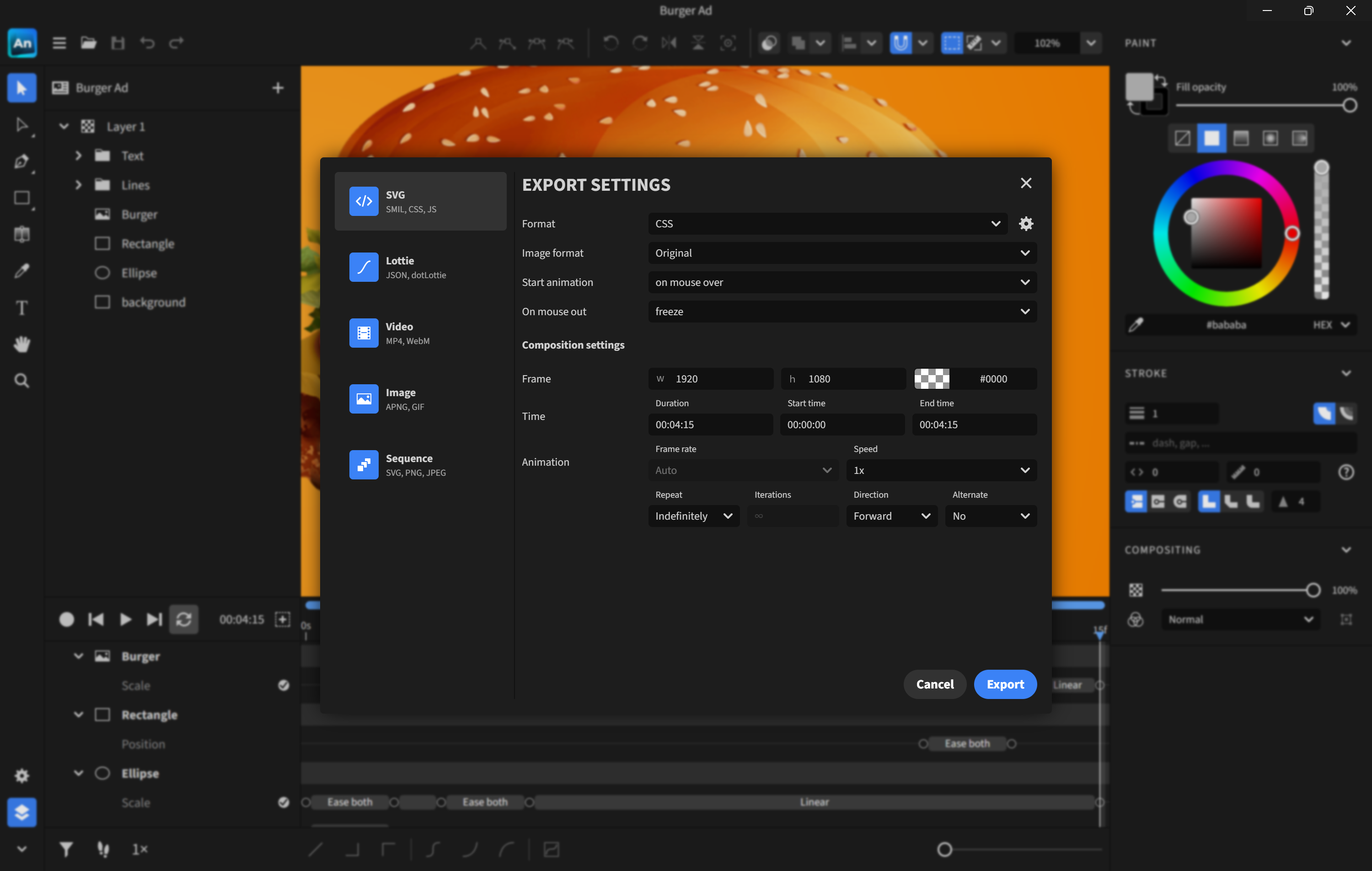Toggle loop playback in the timeline controls
1372x871 pixels.
pos(183,619)
